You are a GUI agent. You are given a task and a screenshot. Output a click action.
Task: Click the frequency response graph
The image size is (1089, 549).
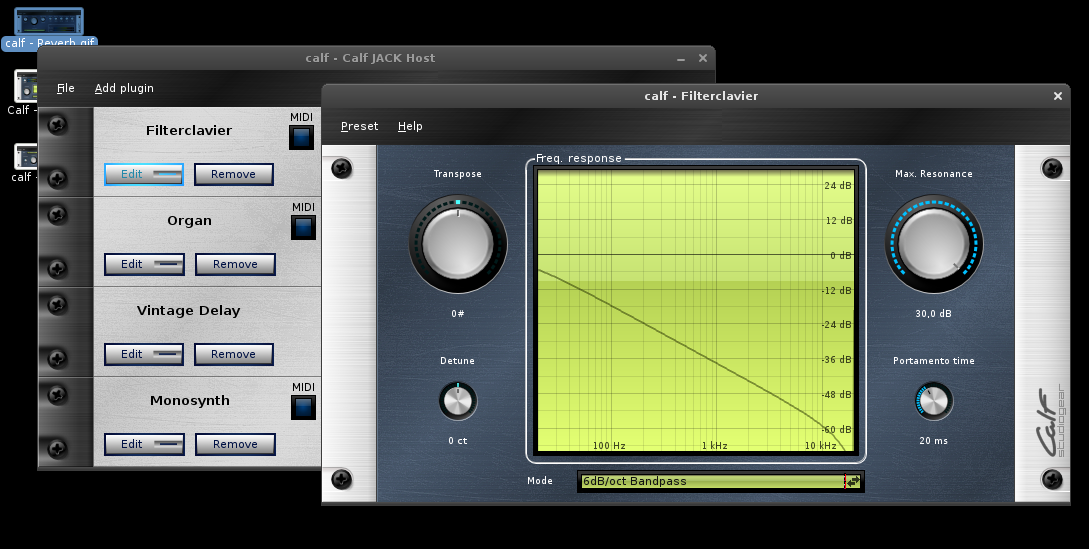point(696,311)
